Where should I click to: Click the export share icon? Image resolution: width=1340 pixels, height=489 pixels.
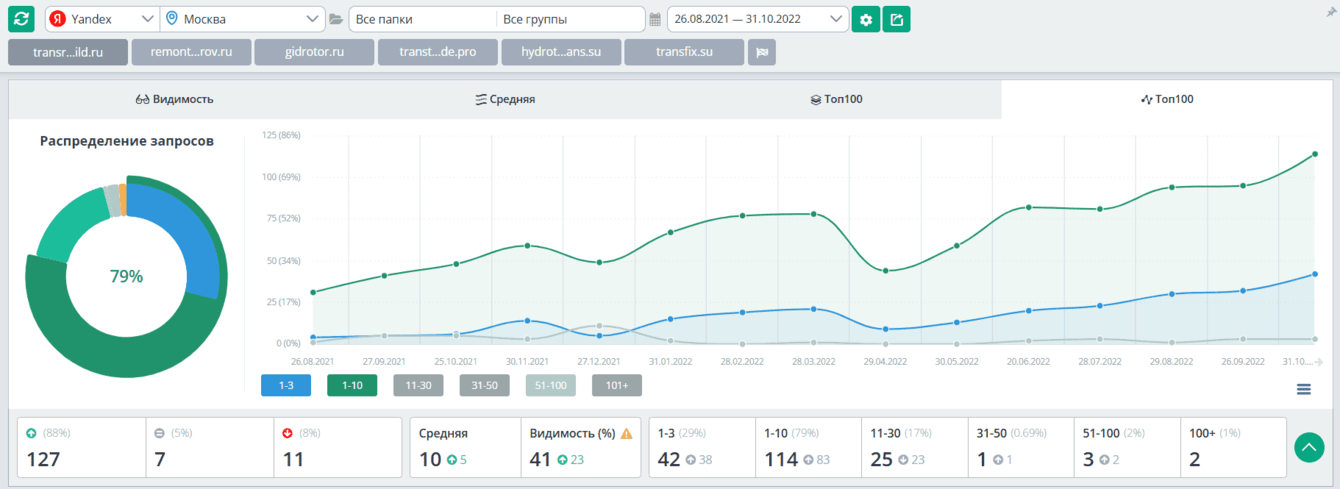click(896, 19)
